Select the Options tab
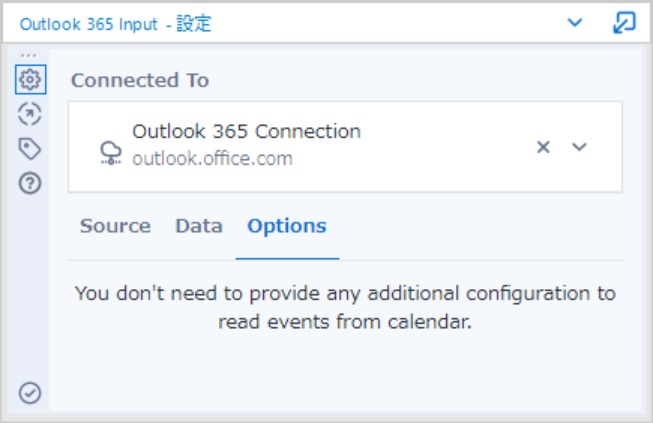Viewport: 653px width, 423px height. [287, 226]
